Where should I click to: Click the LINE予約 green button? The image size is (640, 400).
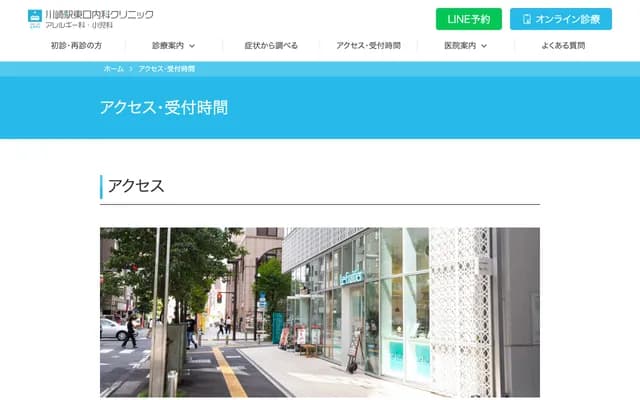tap(469, 19)
